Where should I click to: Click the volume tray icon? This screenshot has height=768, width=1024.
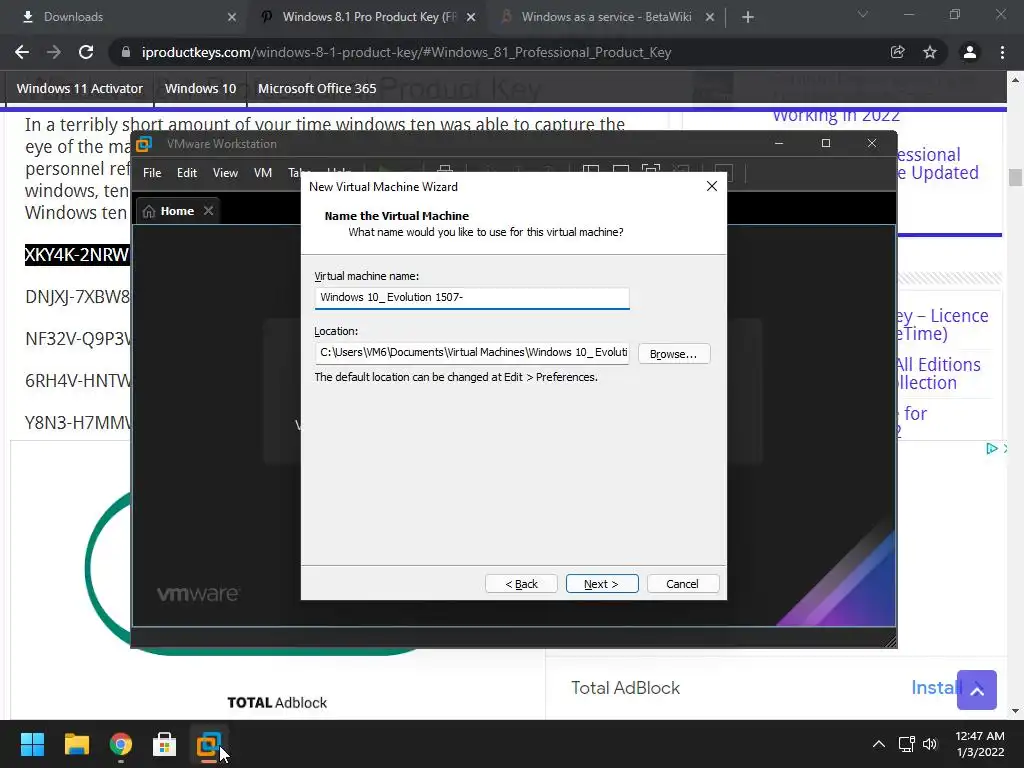click(x=930, y=744)
